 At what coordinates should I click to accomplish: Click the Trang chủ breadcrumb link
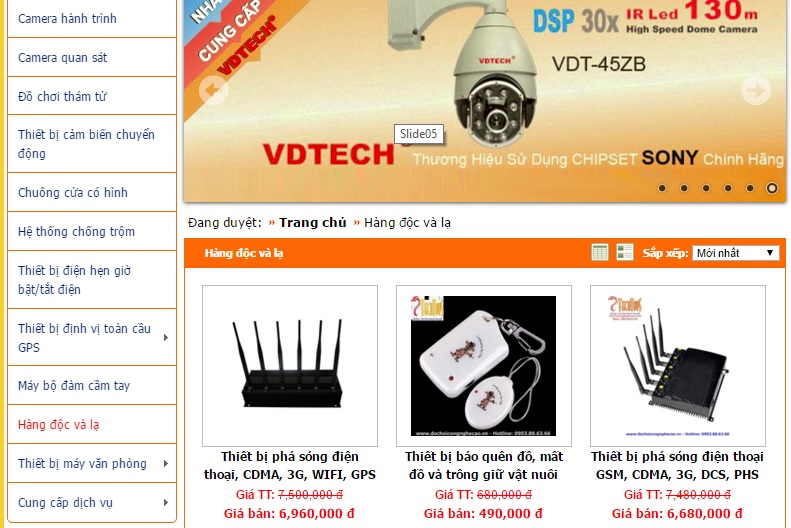click(x=313, y=222)
